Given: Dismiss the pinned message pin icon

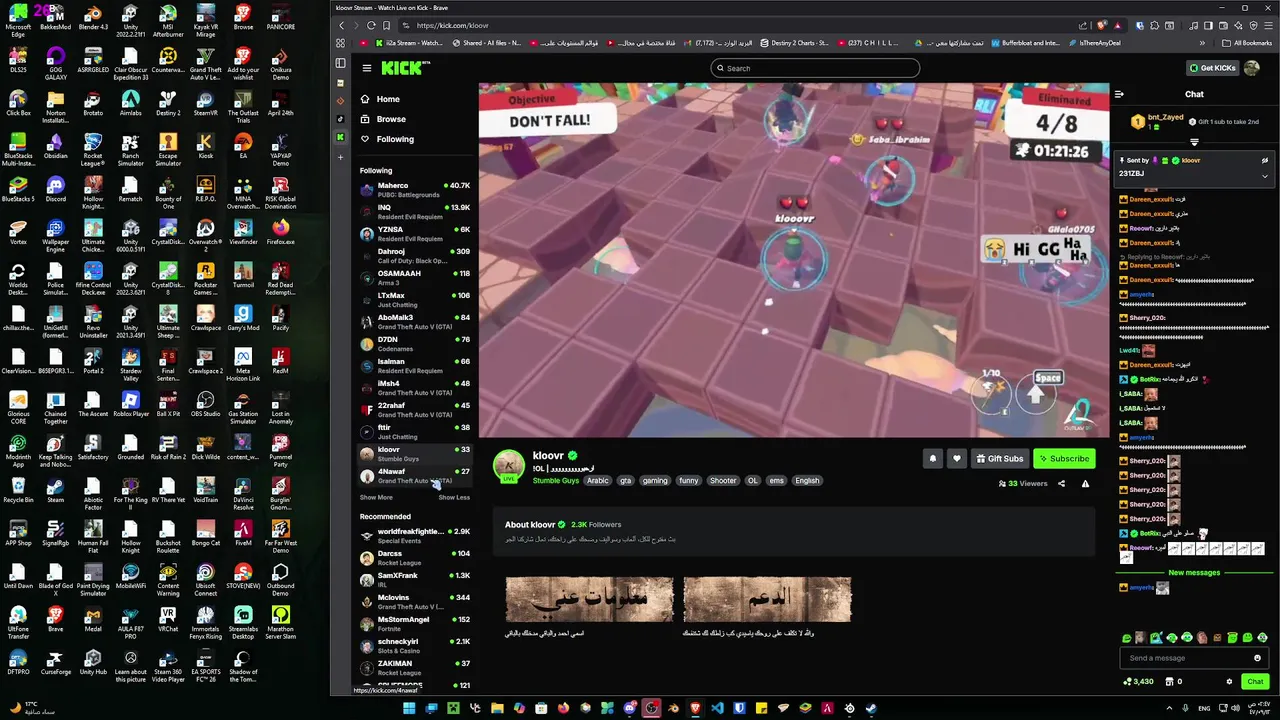Looking at the screenshot, I should click(1264, 160).
